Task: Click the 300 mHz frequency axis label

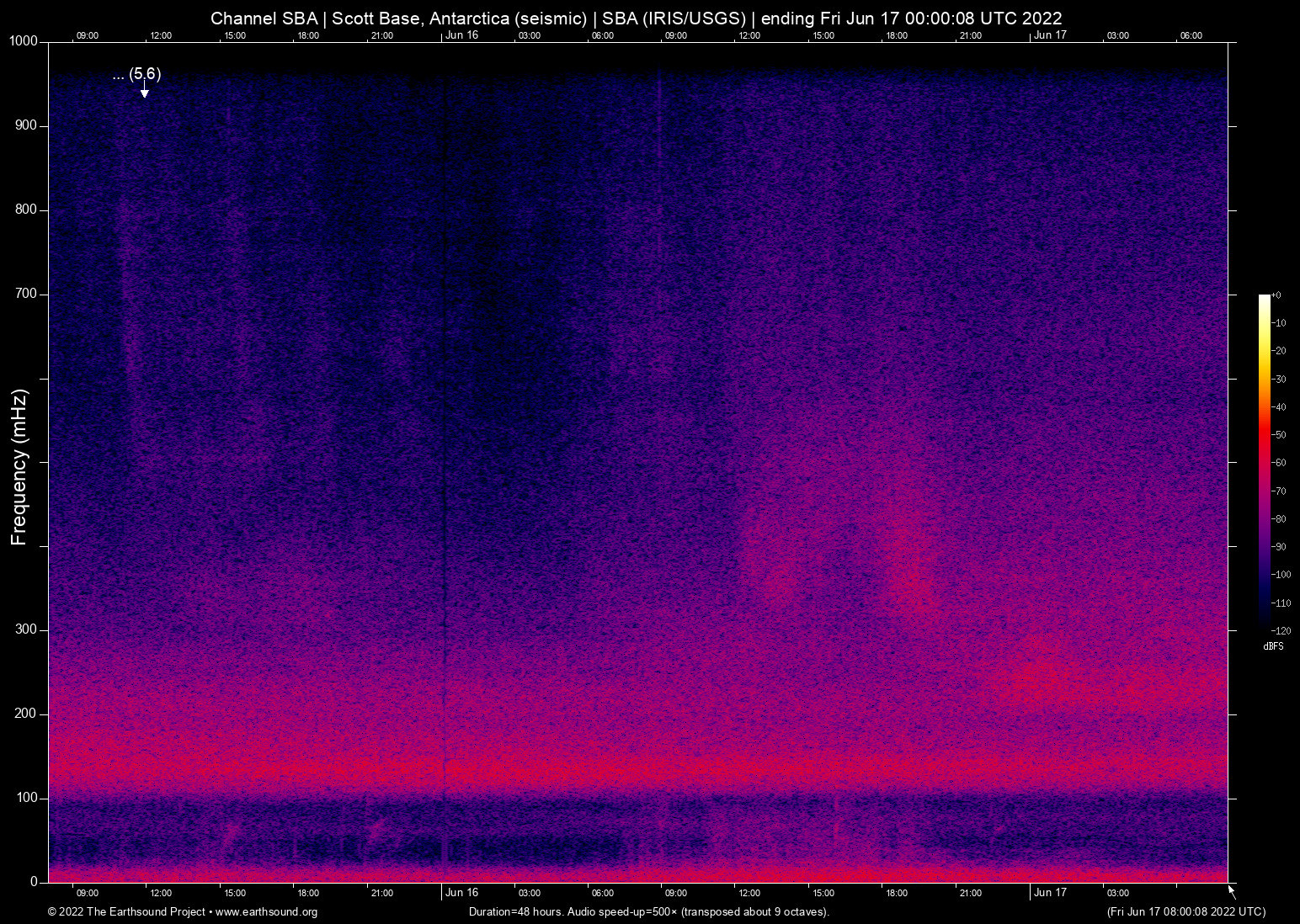Action: [26, 629]
